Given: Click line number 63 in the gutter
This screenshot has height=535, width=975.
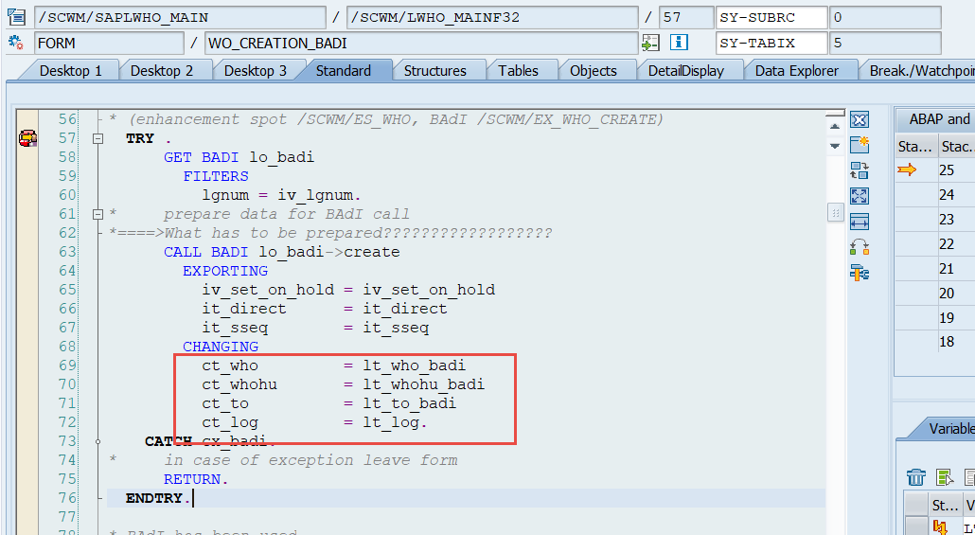Looking at the screenshot, I should tap(68, 252).
